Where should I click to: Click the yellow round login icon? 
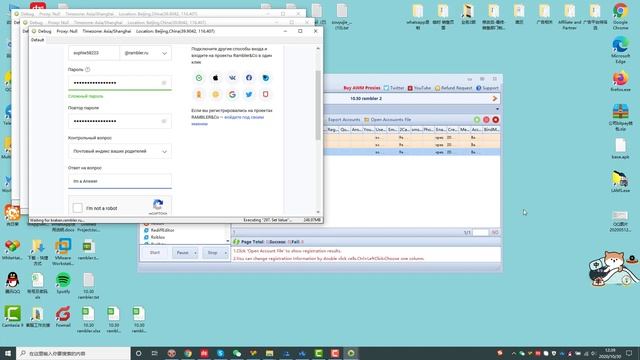click(x=216, y=94)
